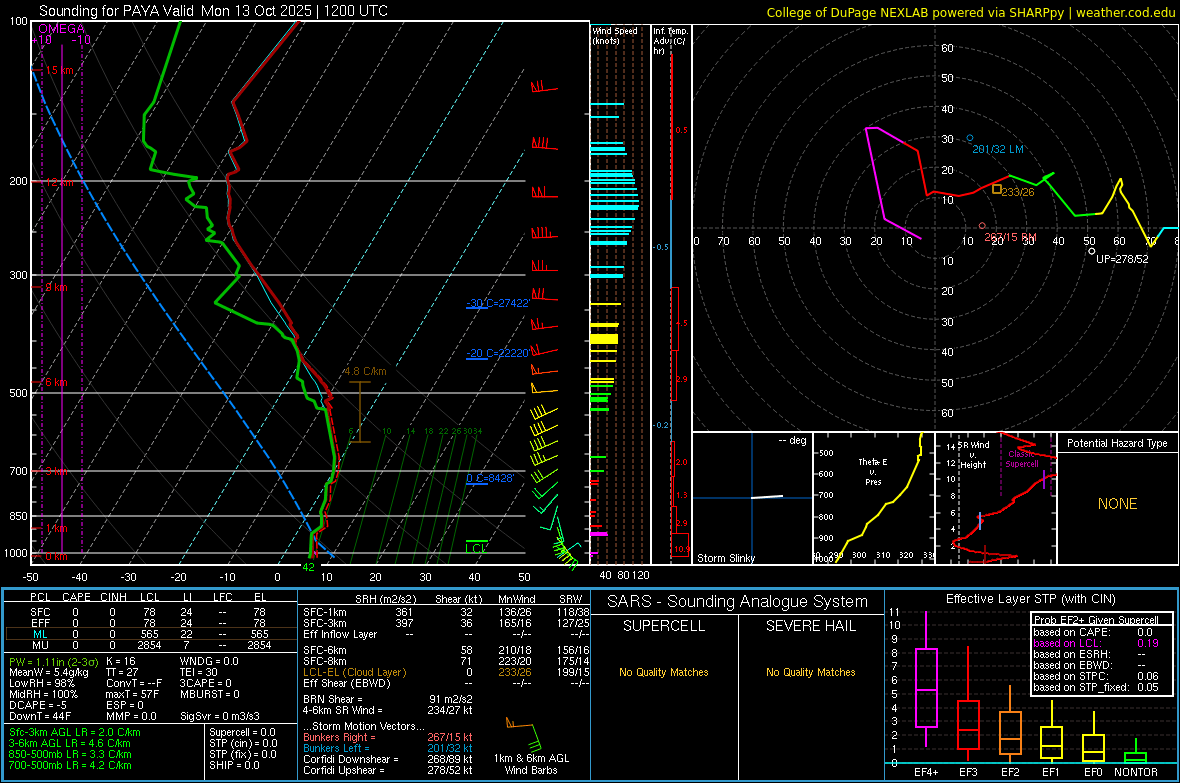The height and width of the screenshot is (783, 1180).
Task: Click the Effective Layer STP (with CIN) title
Action: point(1030,599)
